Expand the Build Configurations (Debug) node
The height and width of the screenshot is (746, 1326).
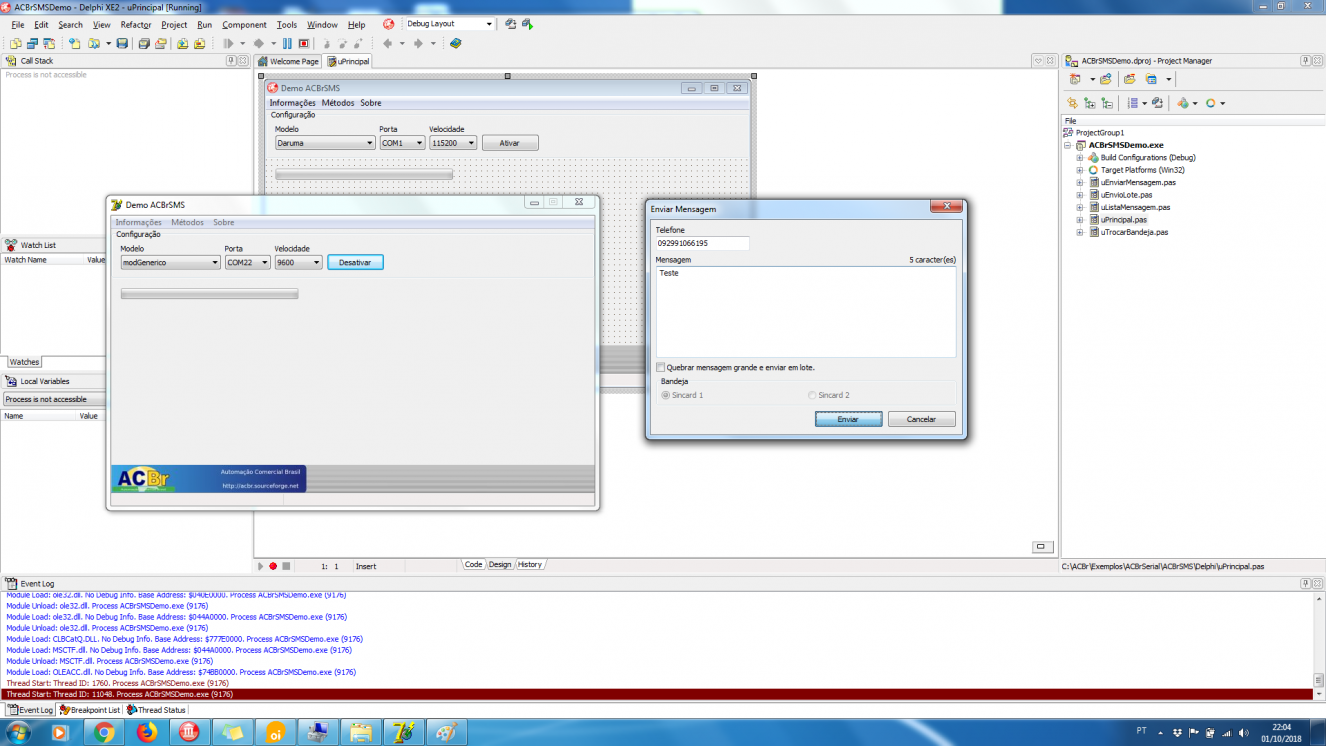[x=1080, y=158]
